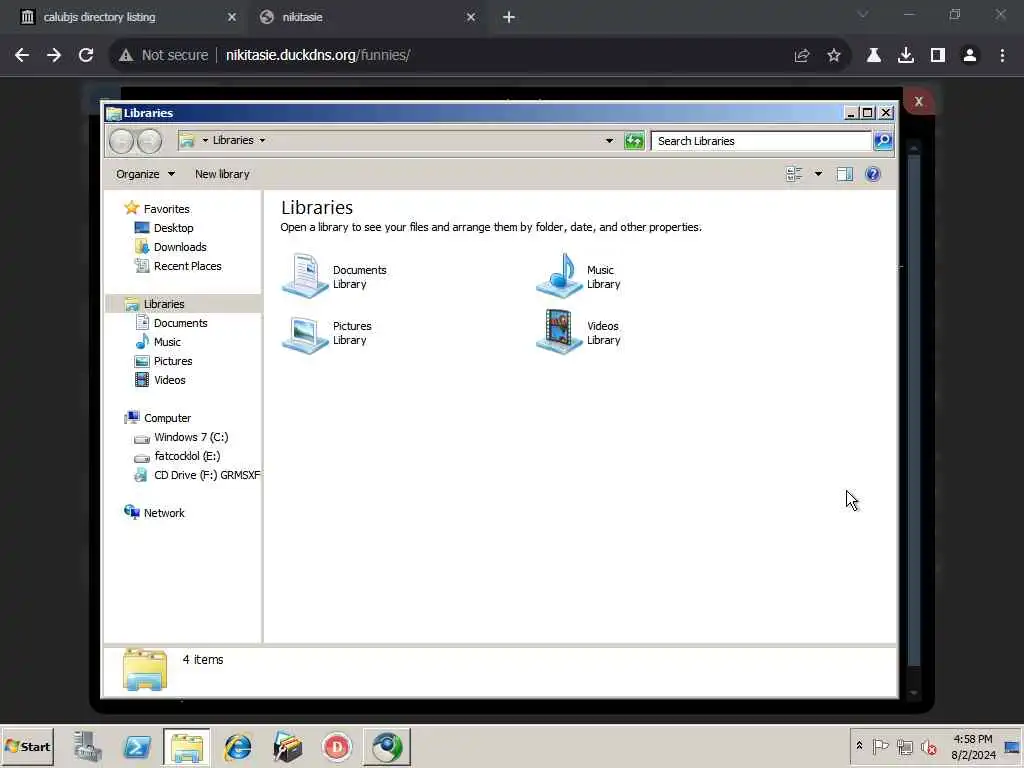This screenshot has width=1024, height=768.
Task: Close the nikitasie tab
Action: pos(471,18)
